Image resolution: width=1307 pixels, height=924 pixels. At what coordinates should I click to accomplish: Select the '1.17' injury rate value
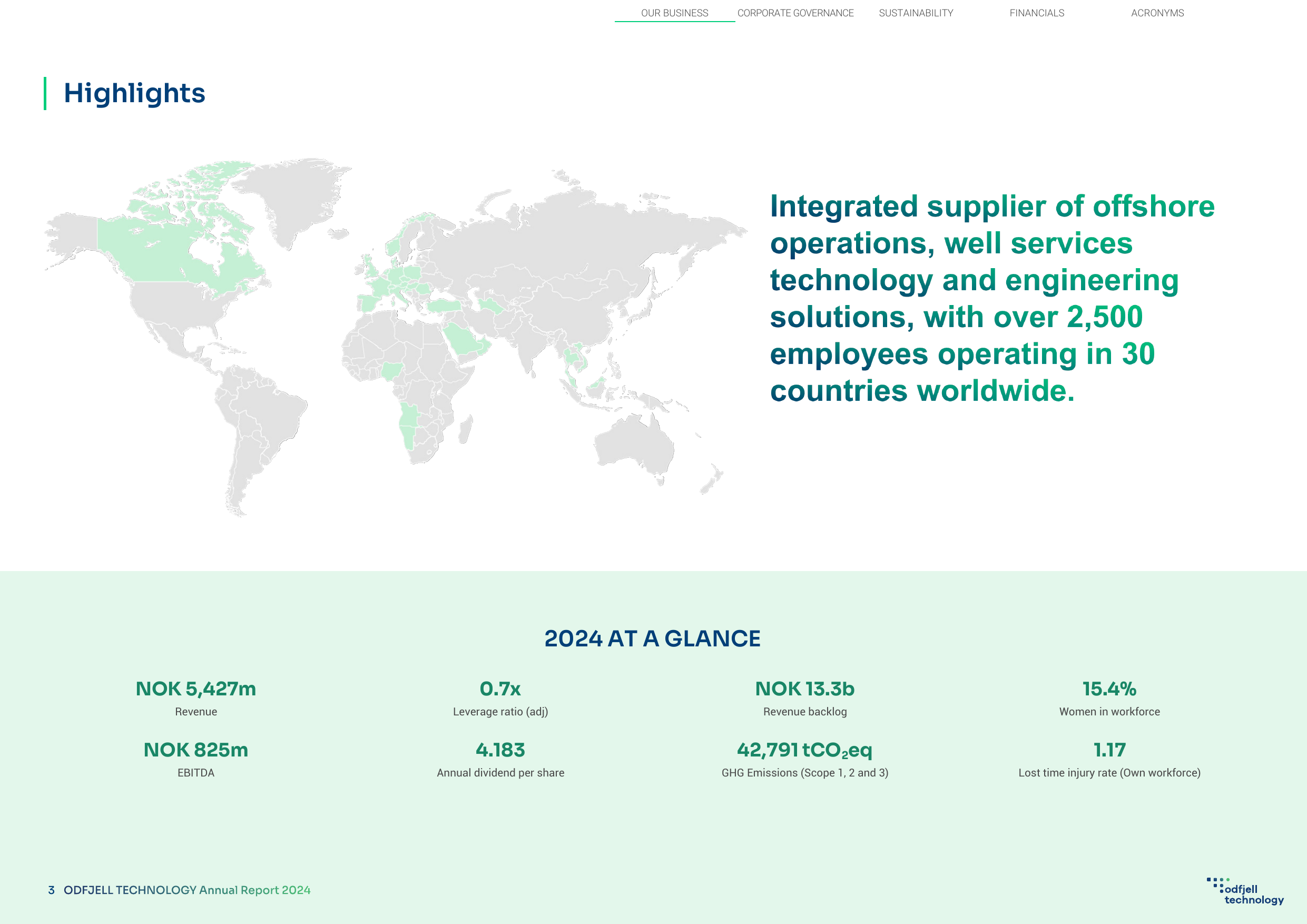(1109, 750)
